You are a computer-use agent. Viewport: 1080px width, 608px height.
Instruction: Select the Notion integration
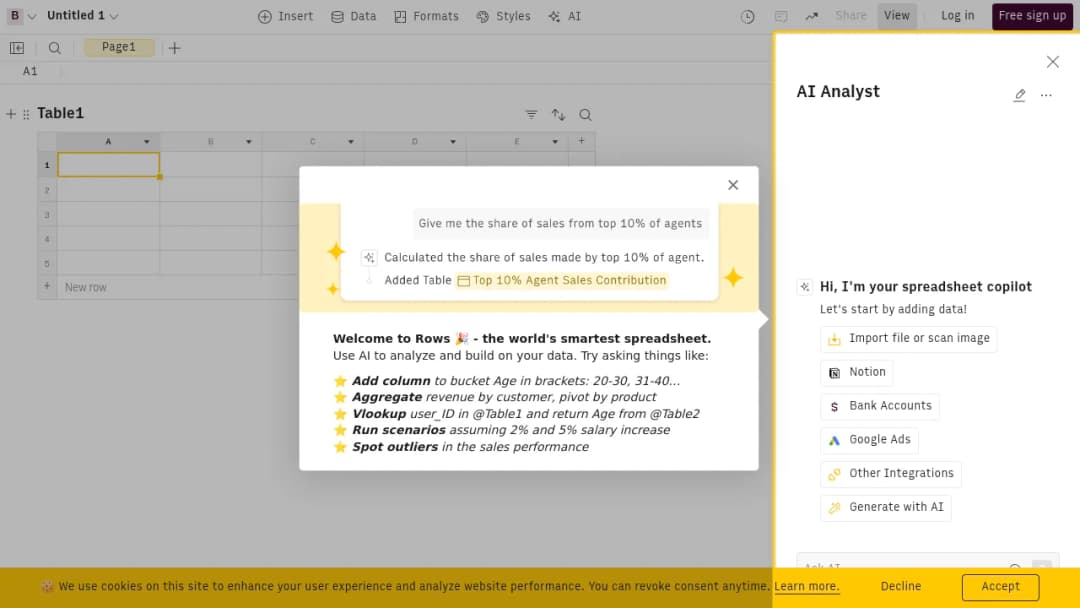coord(857,373)
